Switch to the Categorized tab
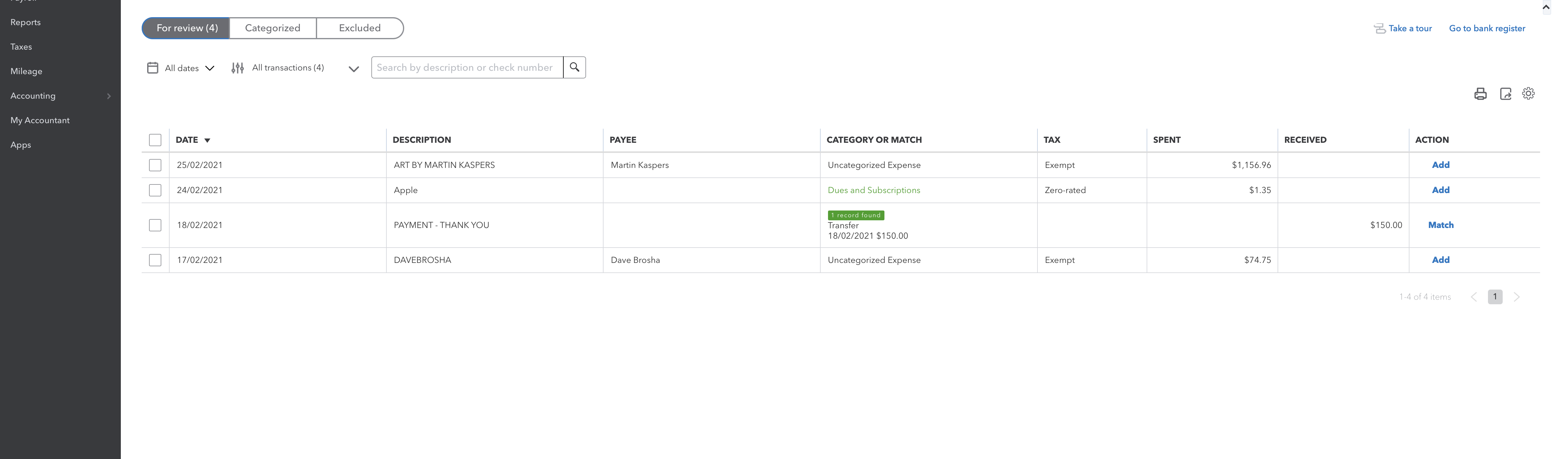 click(x=273, y=28)
